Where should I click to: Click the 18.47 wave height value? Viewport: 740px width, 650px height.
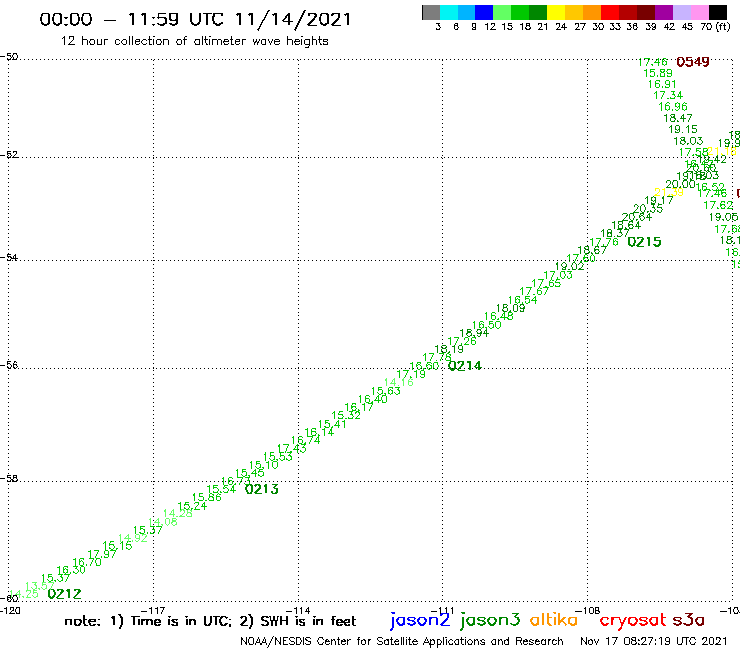click(x=678, y=118)
